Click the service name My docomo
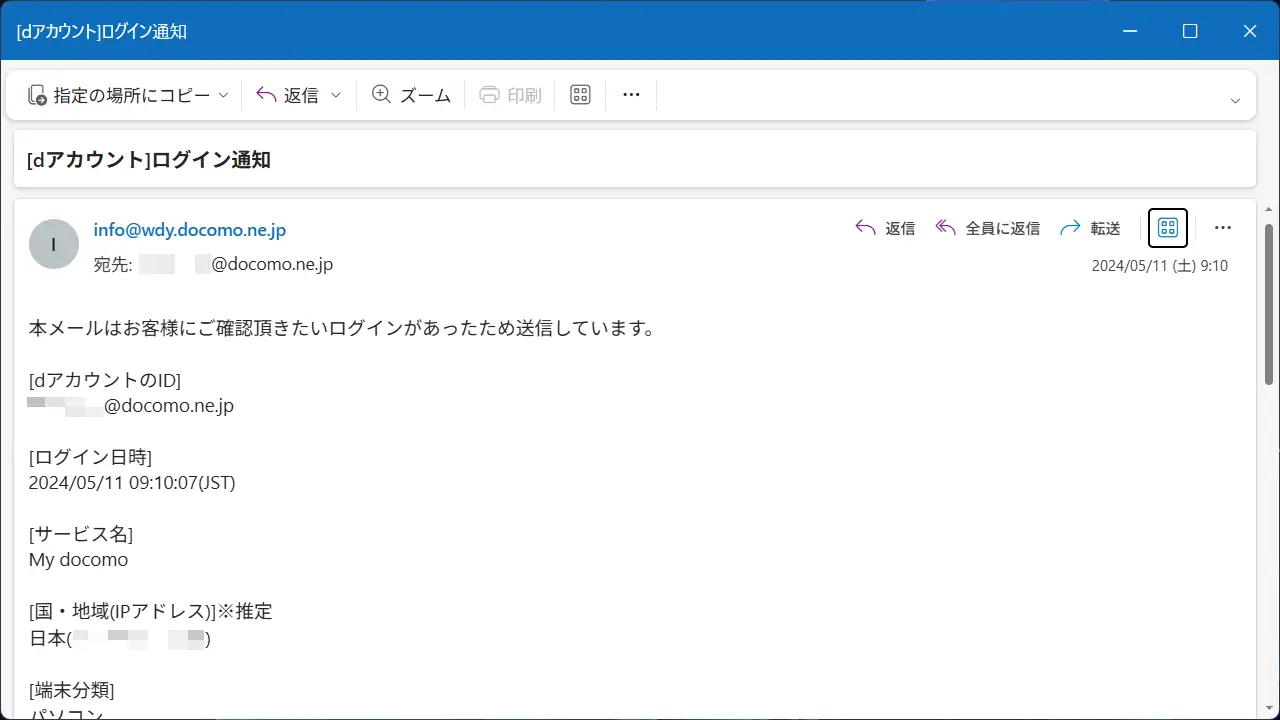The image size is (1280, 720). (x=79, y=560)
